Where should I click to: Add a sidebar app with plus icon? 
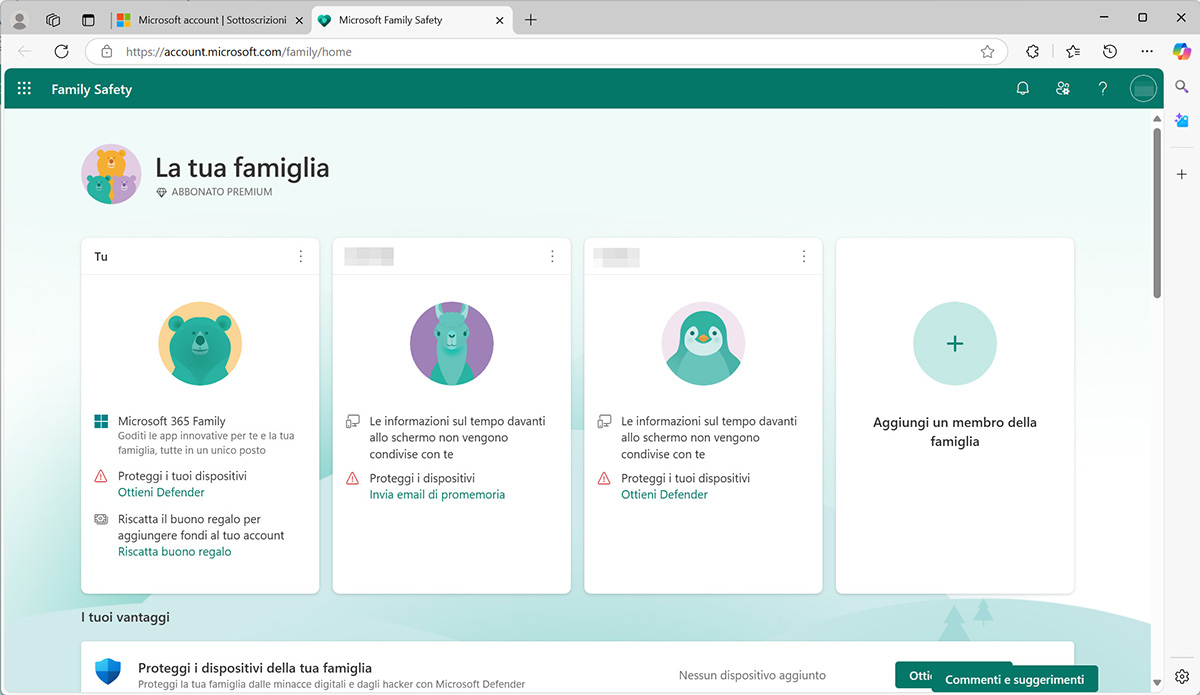coord(1181,174)
